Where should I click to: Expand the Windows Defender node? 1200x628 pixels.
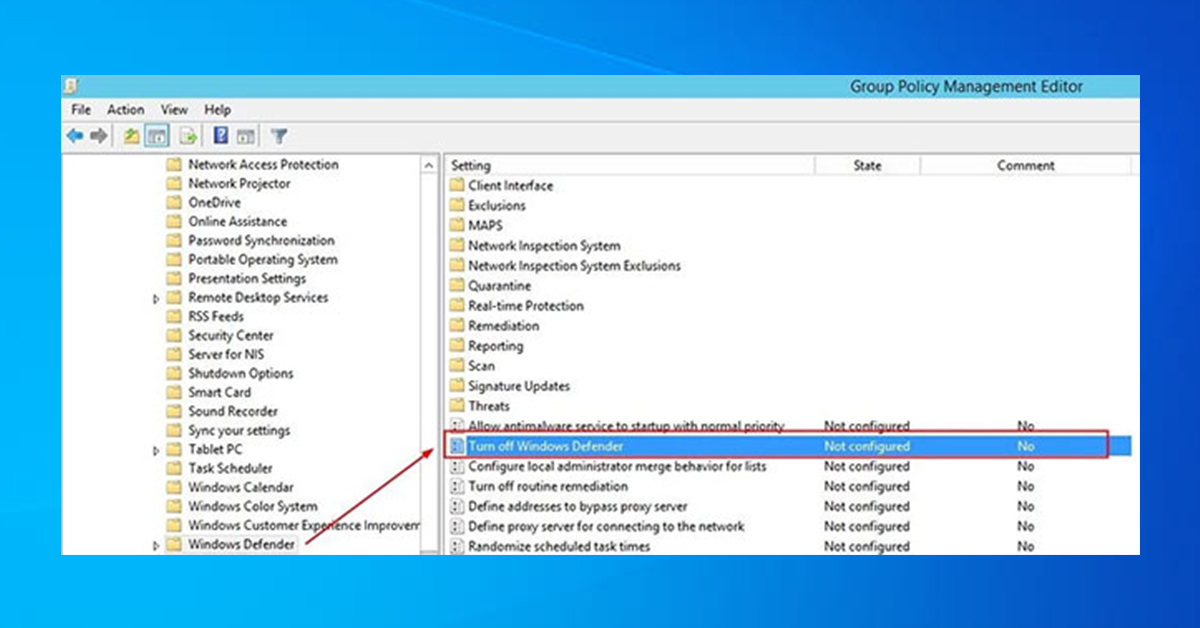pos(155,544)
